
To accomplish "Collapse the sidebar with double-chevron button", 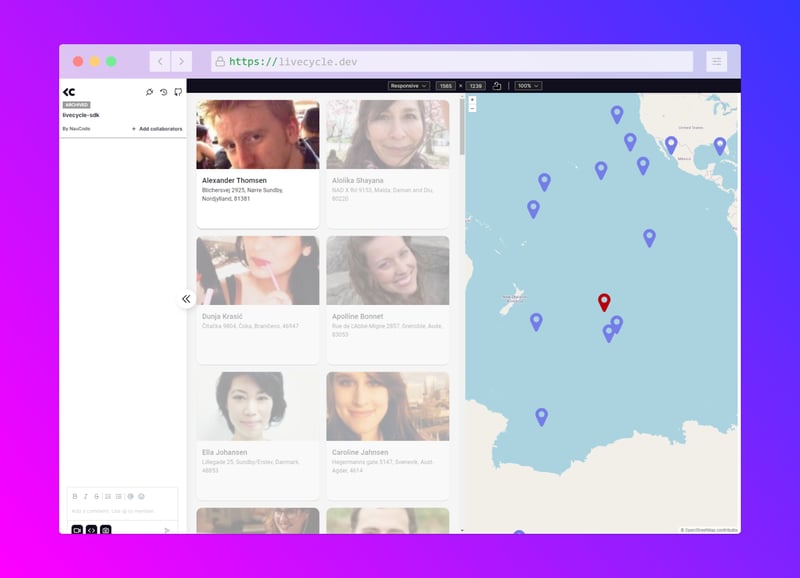I will tap(186, 299).
